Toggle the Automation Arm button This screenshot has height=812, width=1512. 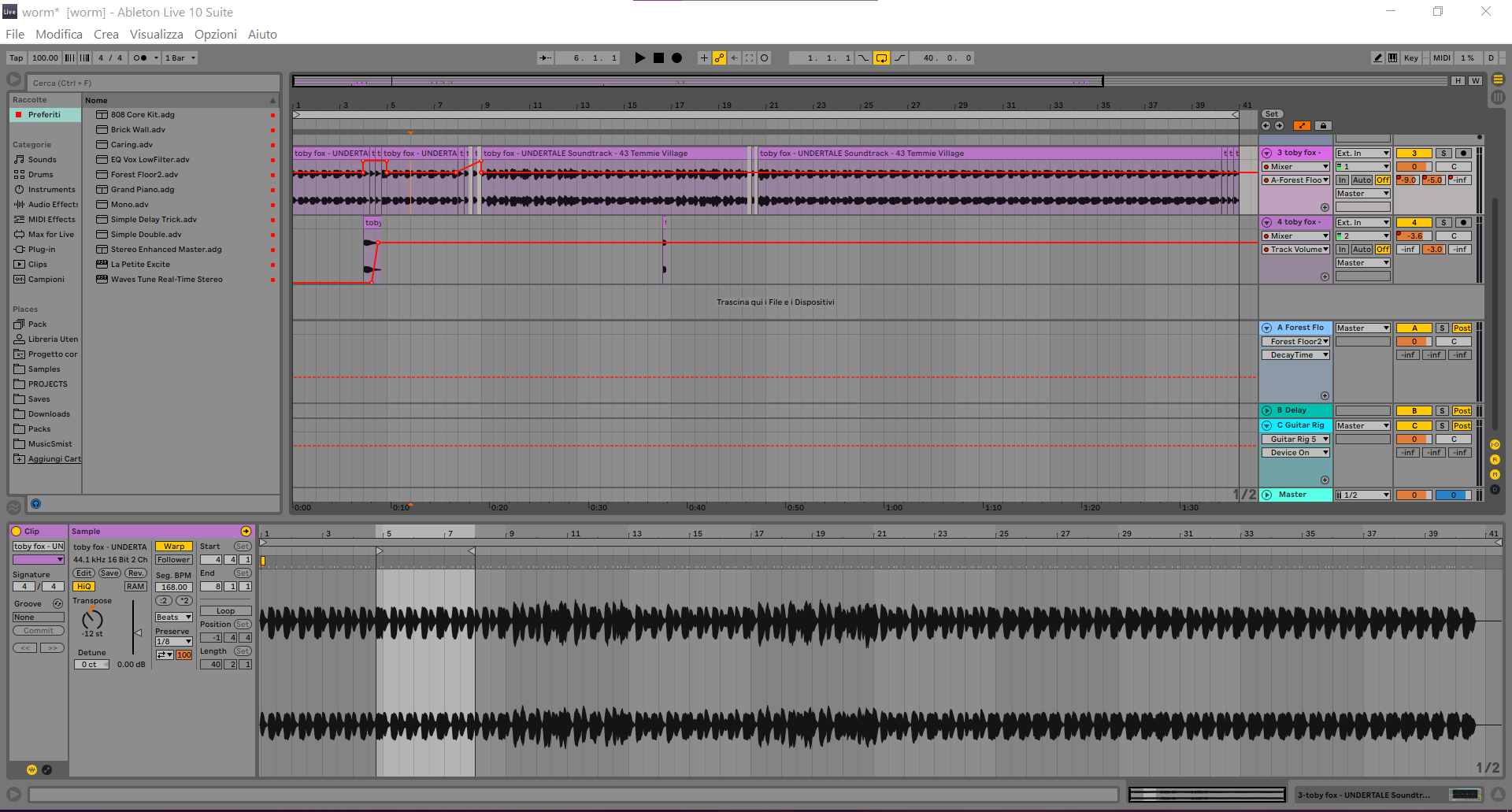(x=719, y=57)
